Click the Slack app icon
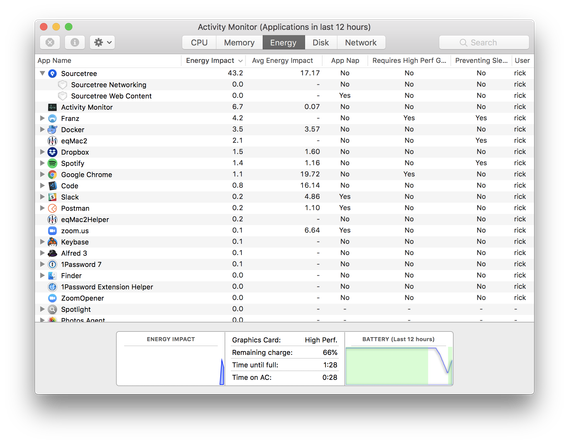 [x=52, y=197]
